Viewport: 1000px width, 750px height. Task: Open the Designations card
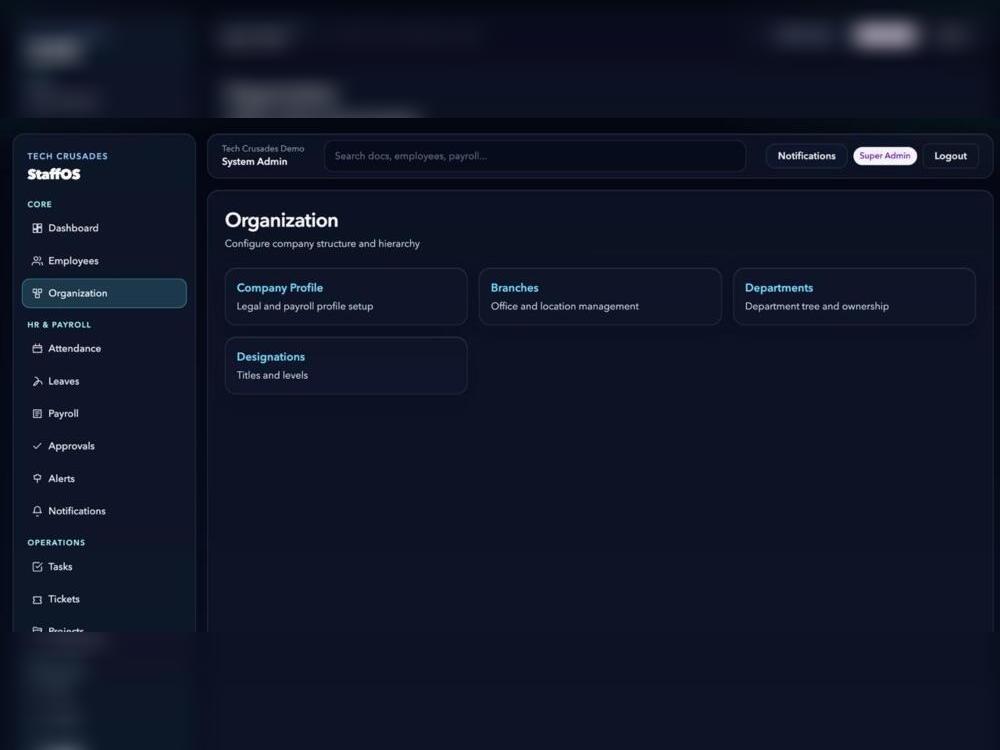(346, 365)
